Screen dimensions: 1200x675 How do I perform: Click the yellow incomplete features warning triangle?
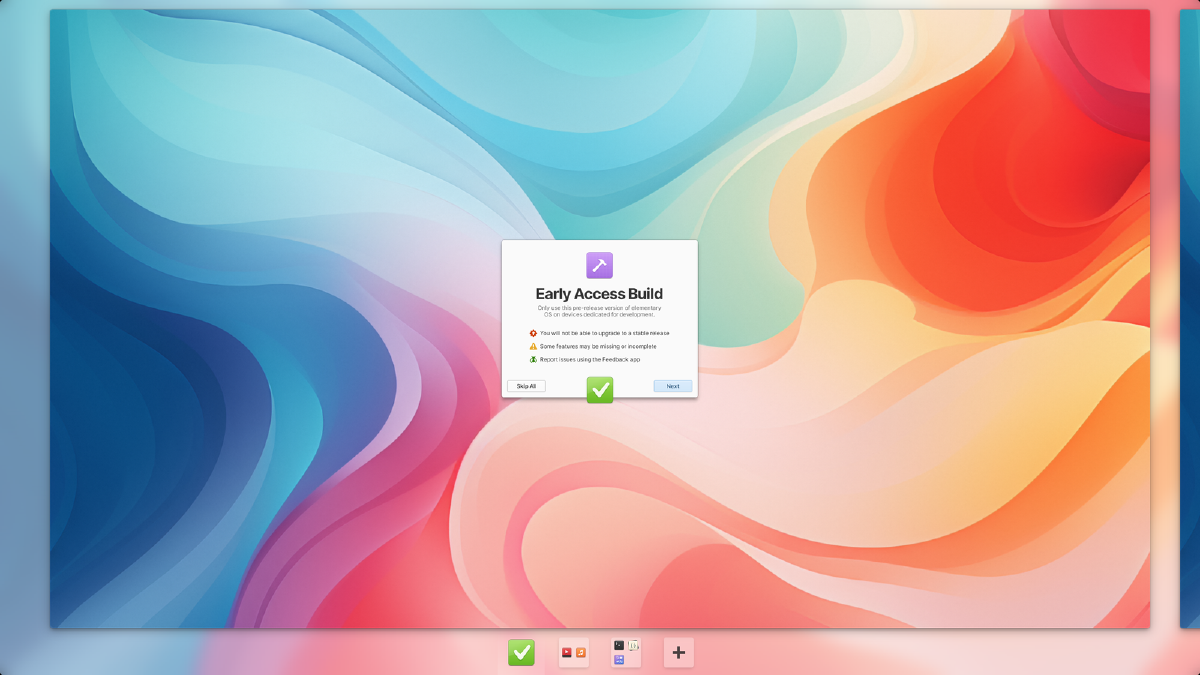[x=533, y=346]
